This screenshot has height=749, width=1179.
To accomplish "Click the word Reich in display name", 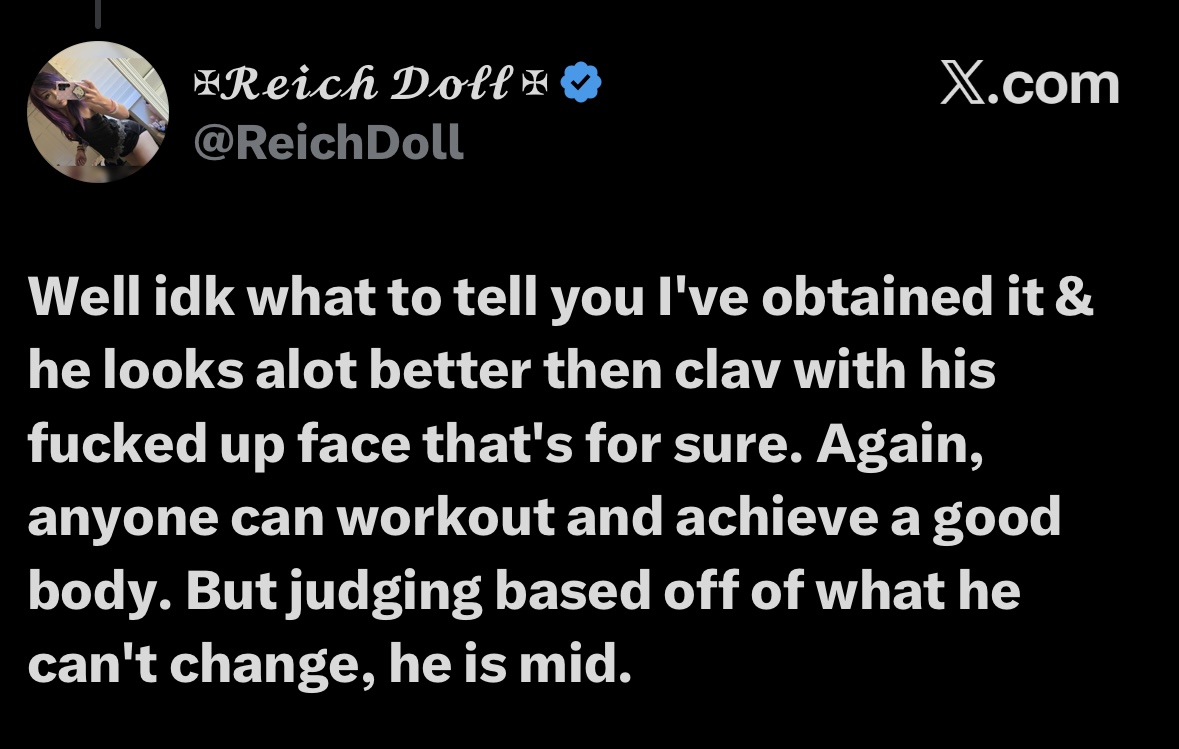I will [x=299, y=82].
